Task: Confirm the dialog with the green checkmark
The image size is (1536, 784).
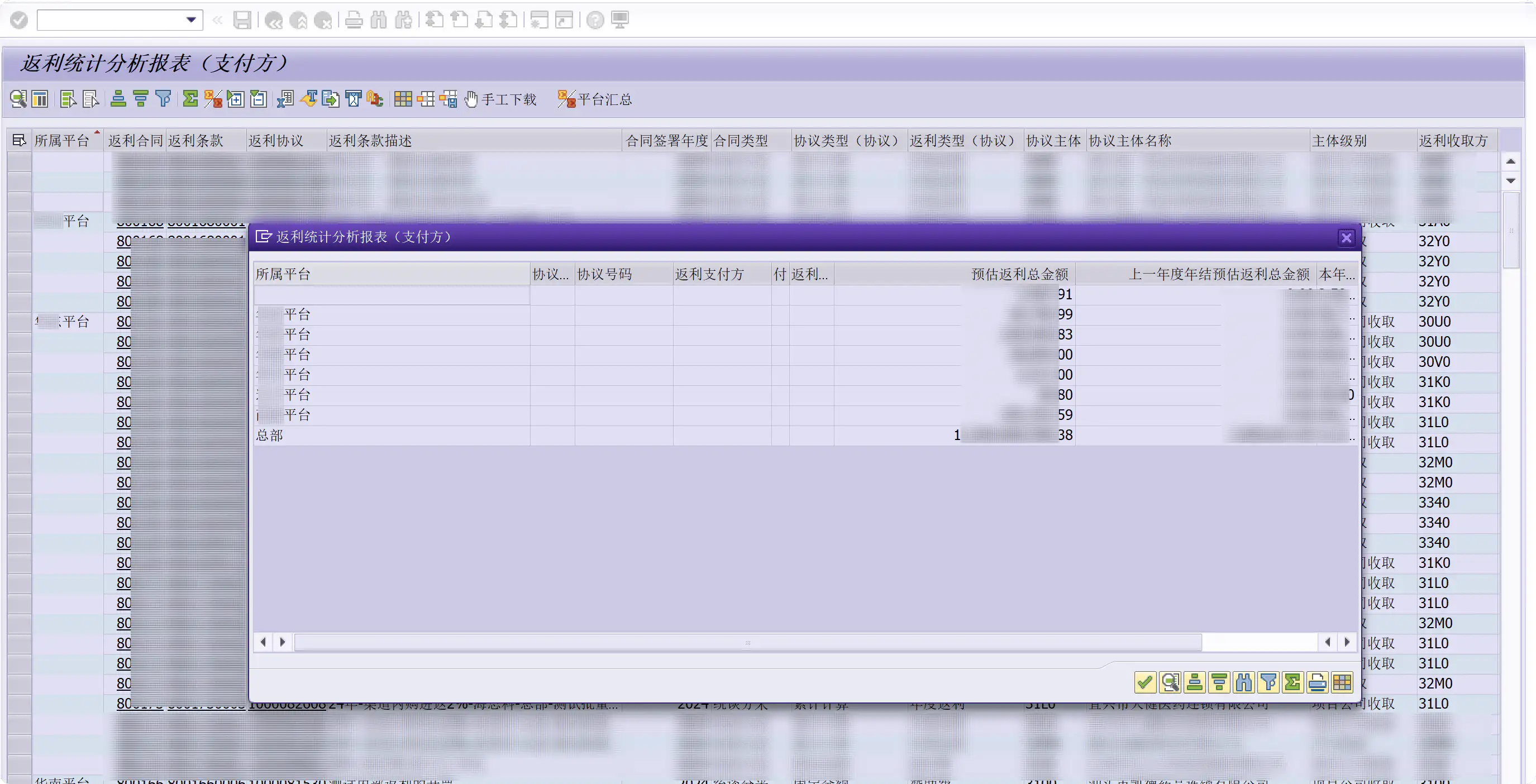Action: click(x=1145, y=682)
